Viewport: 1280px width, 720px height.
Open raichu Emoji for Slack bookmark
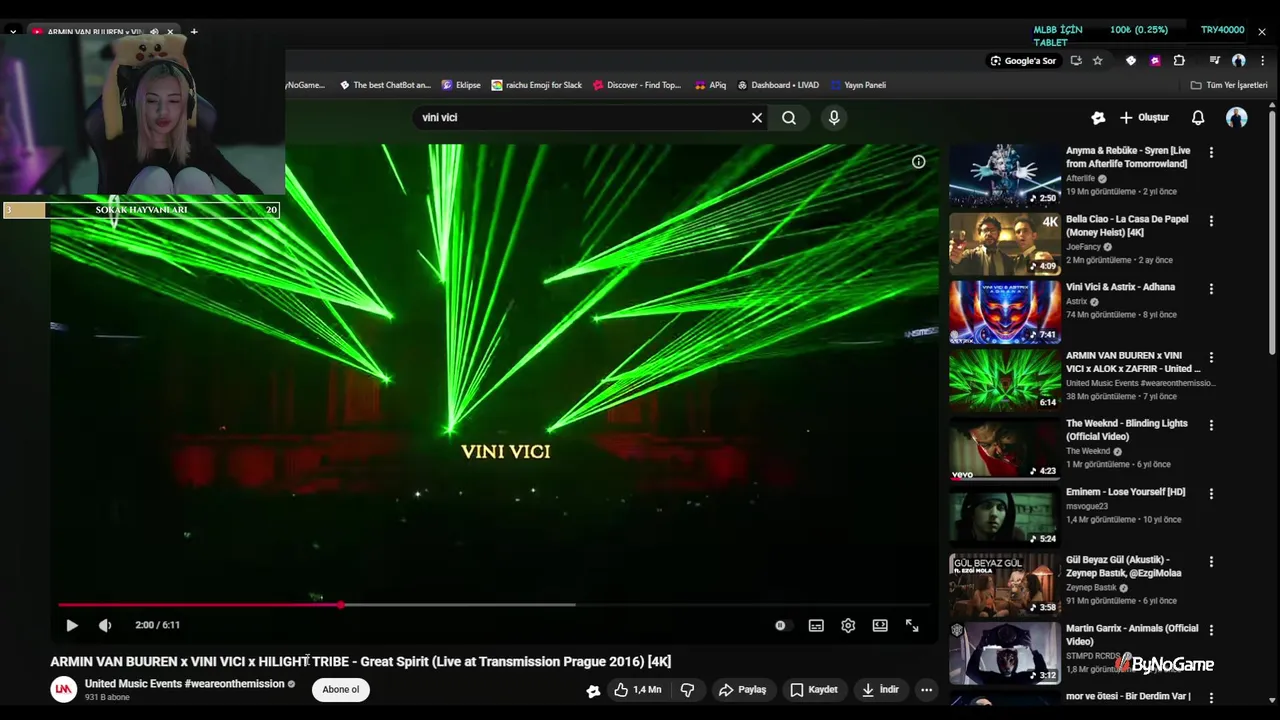tap(537, 86)
